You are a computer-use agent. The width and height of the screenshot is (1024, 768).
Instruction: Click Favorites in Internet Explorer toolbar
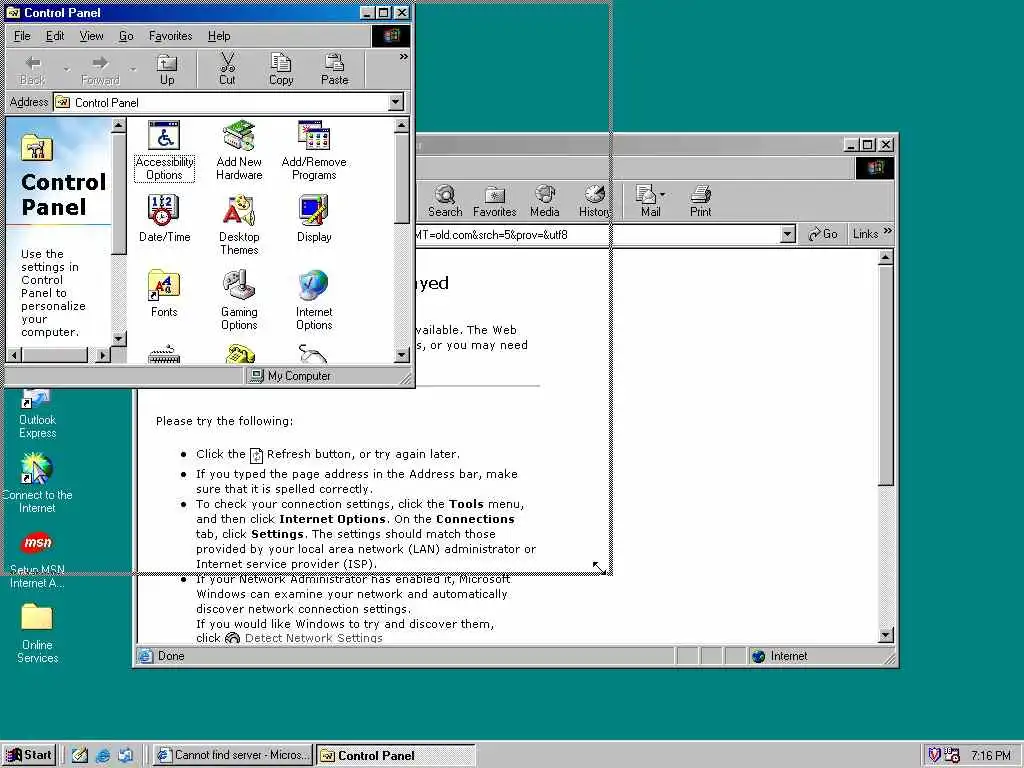(494, 201)
